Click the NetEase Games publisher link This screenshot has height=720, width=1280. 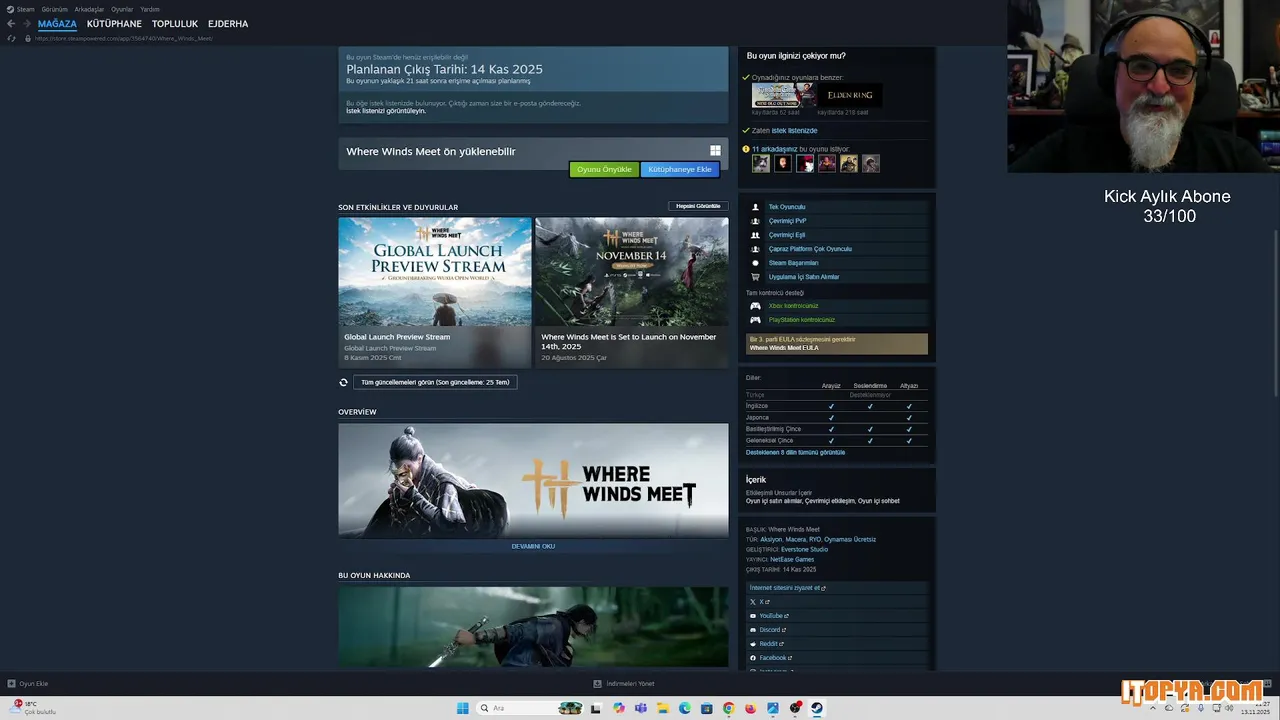click(791, 559)
